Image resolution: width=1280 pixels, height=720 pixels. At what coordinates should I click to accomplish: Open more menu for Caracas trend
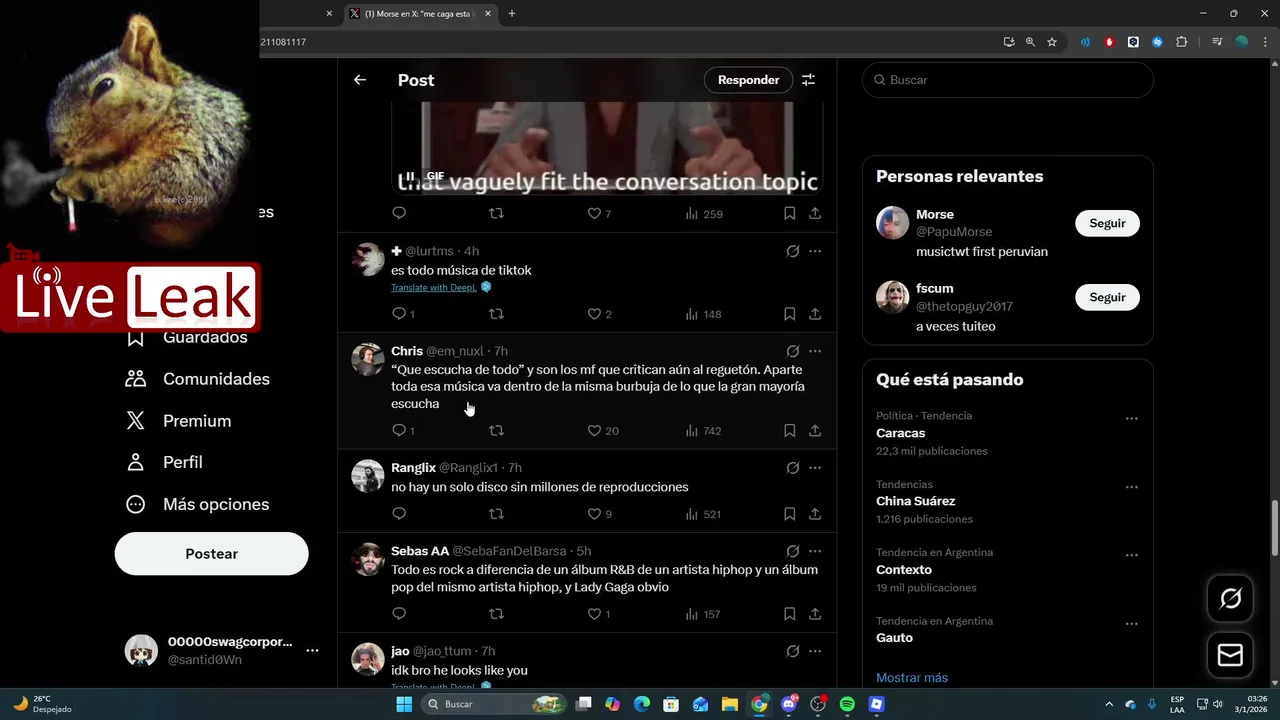click(x=1131, y=419)
